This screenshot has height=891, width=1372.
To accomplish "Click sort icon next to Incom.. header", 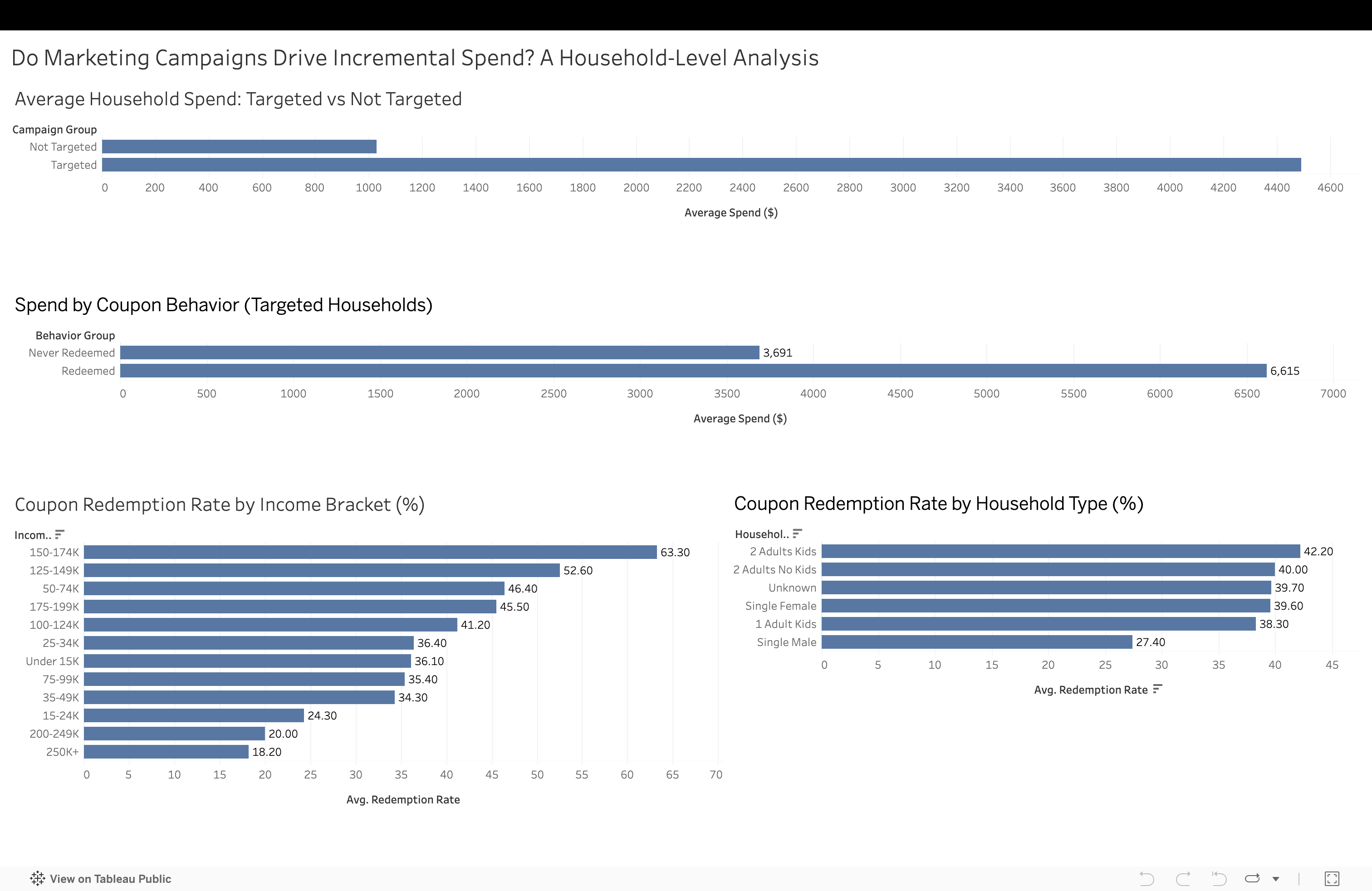I will point(59,534).
